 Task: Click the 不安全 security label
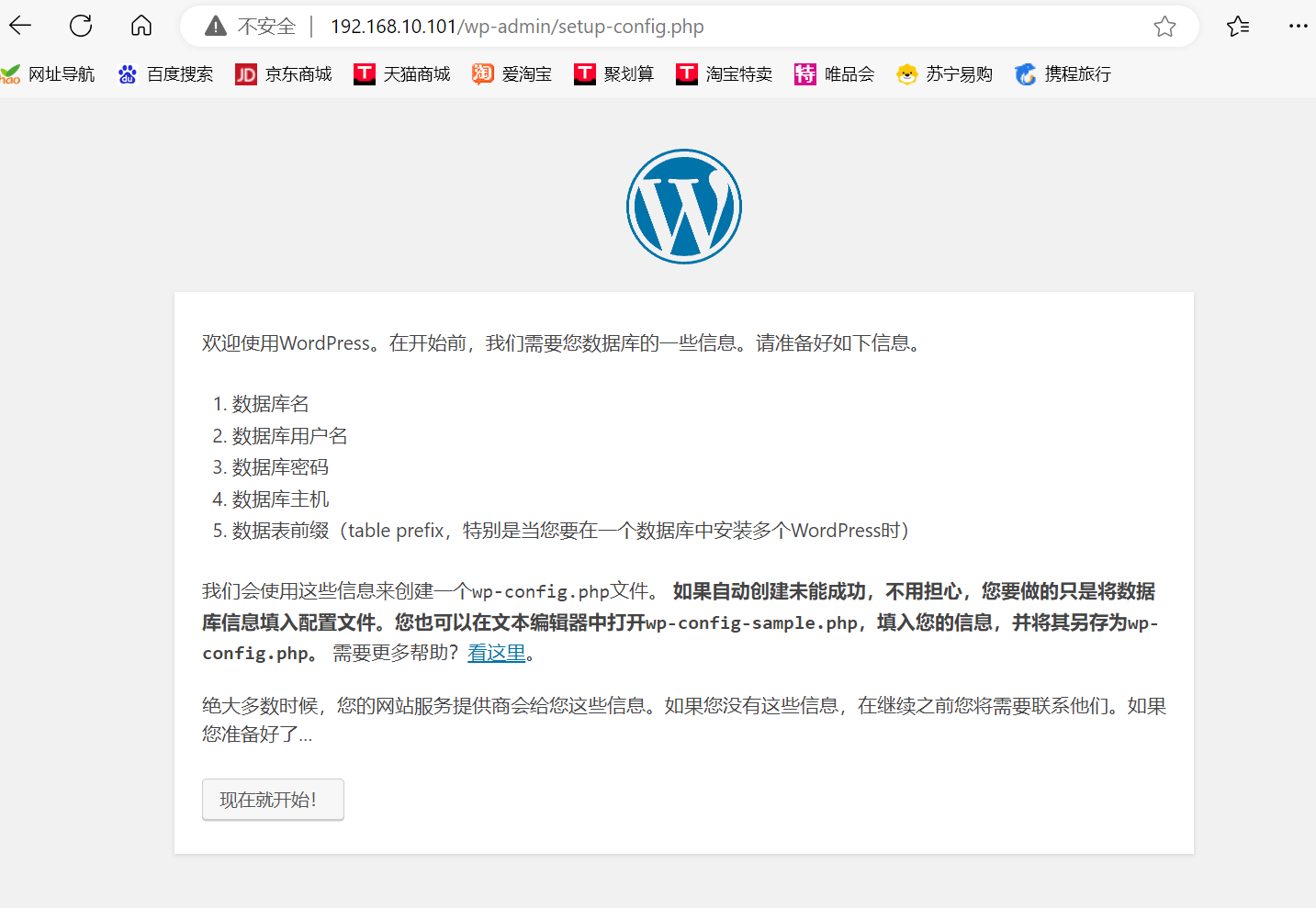[267, 27]
